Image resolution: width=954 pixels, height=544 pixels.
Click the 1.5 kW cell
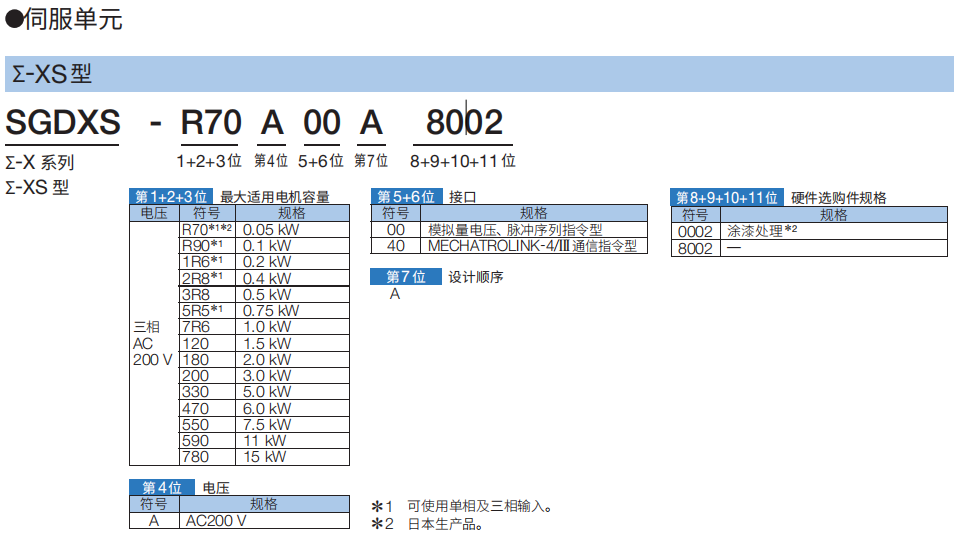pos(293,343)
